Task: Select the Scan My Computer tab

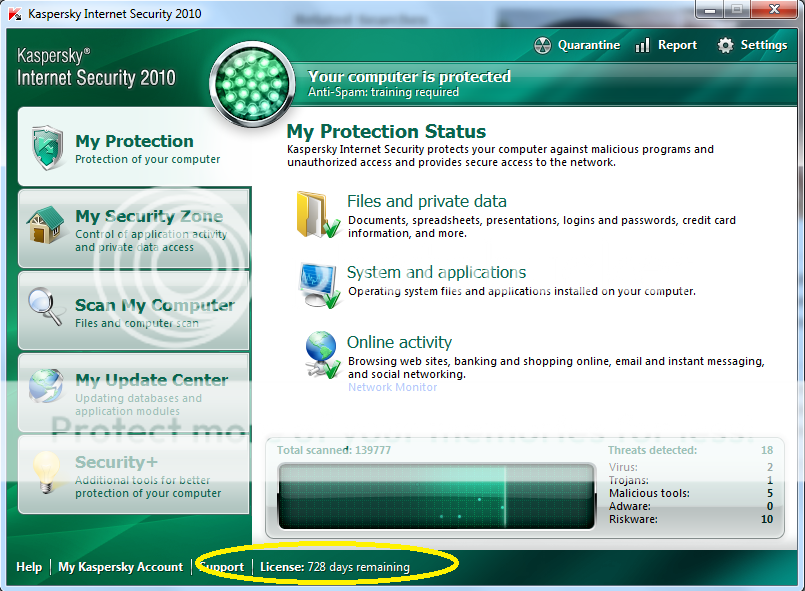Action: click(134, 311)
